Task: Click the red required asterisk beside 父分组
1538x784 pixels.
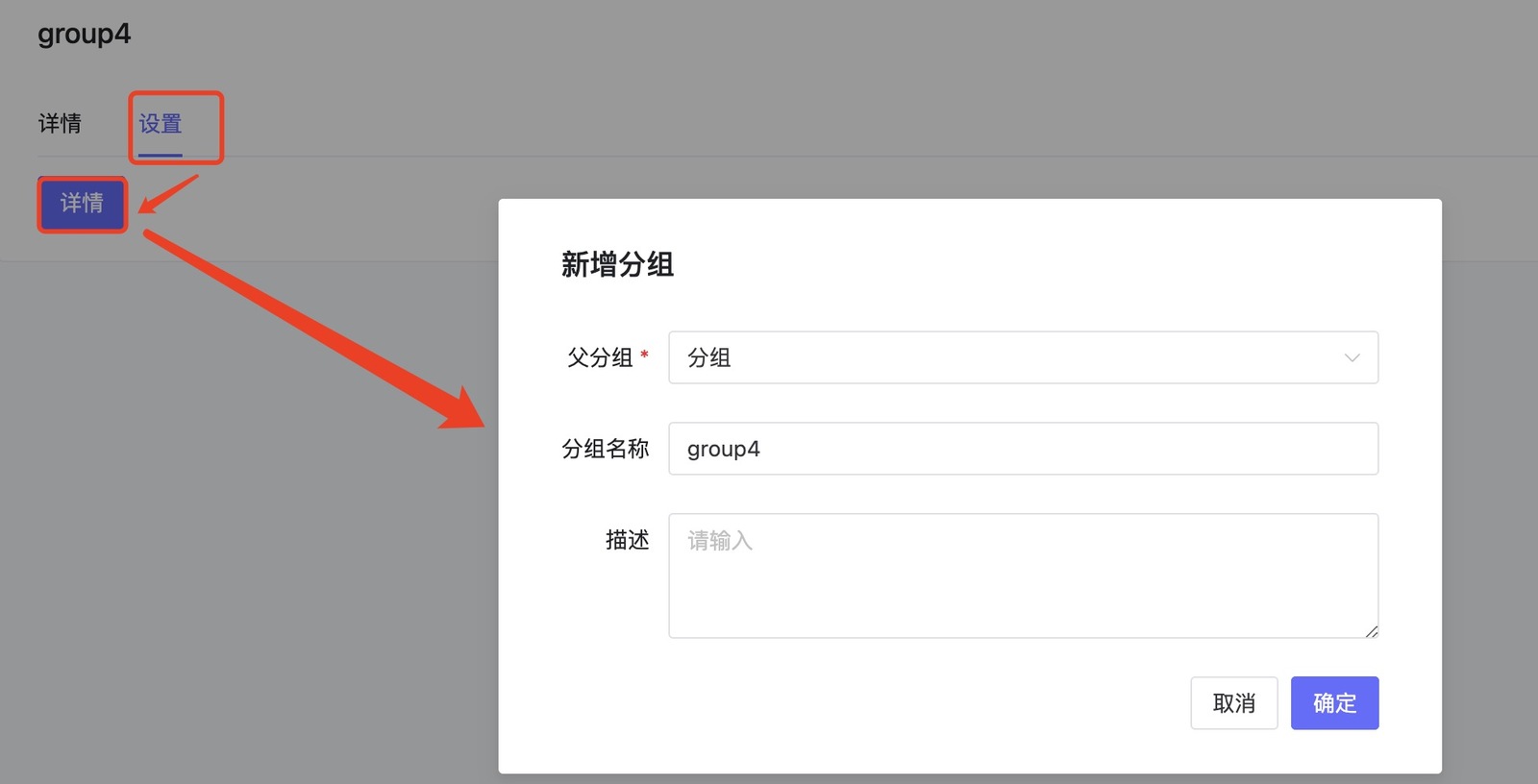Action: (644, 355)
